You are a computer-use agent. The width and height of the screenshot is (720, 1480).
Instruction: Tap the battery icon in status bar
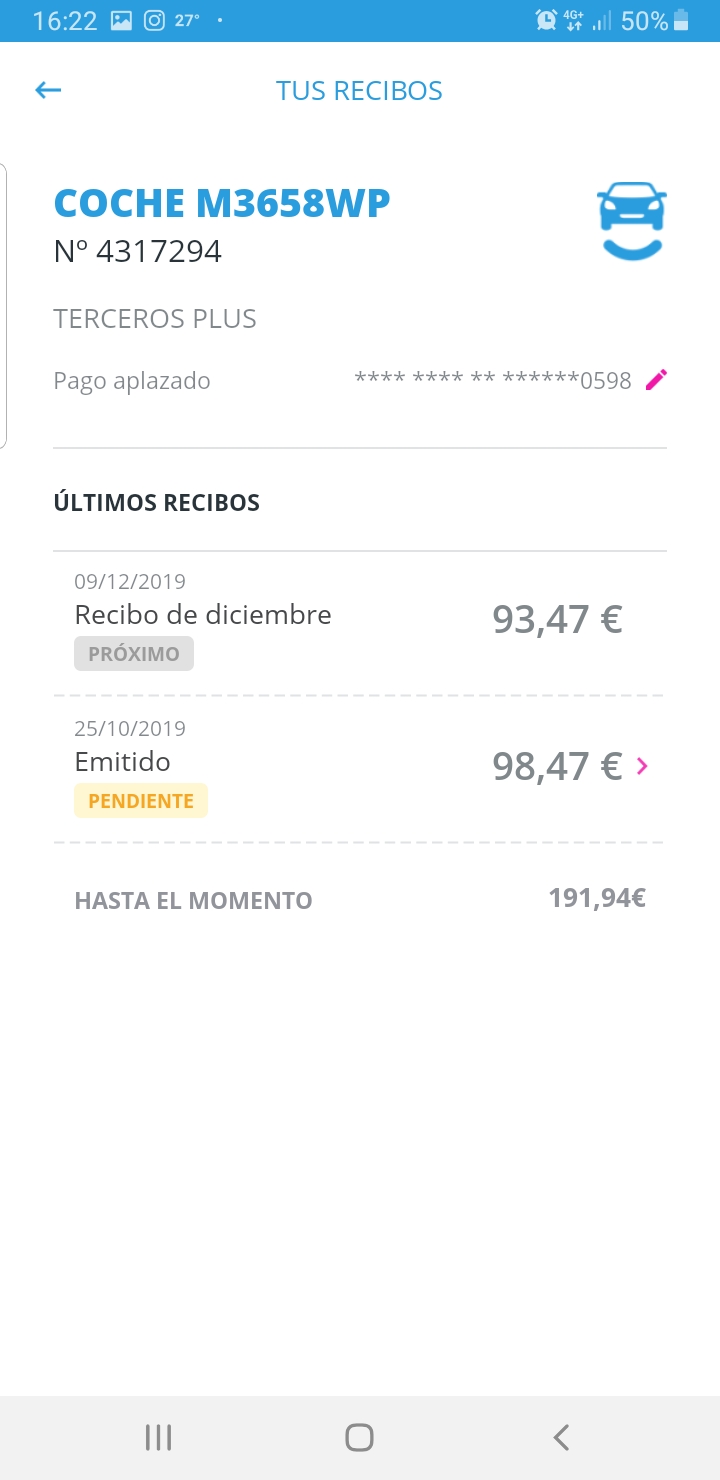(x=682, y=21)
